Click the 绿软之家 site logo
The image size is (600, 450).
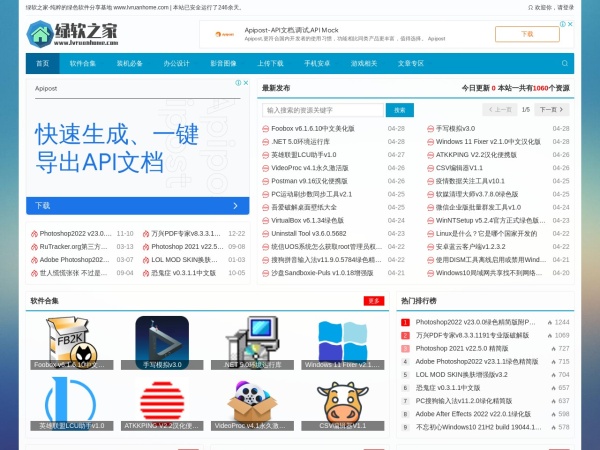coord(72,34)
